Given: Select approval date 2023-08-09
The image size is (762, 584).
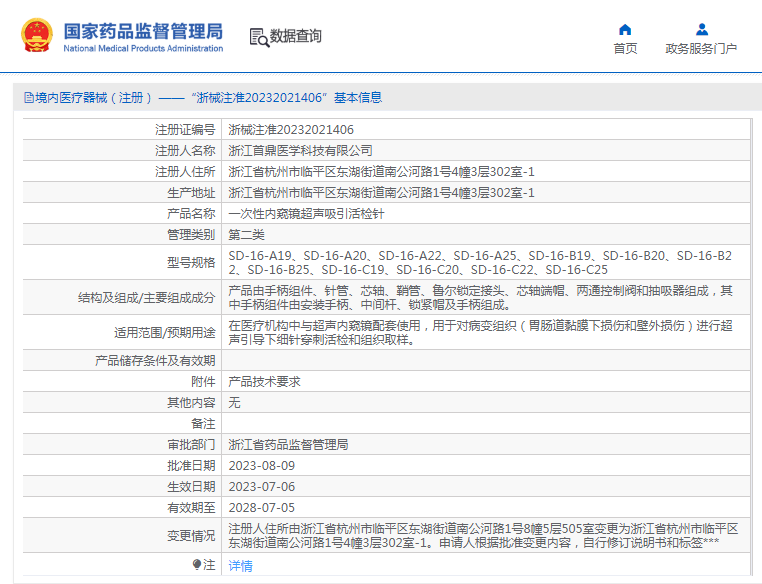Looking at the screenshot, I should point(261,465).
